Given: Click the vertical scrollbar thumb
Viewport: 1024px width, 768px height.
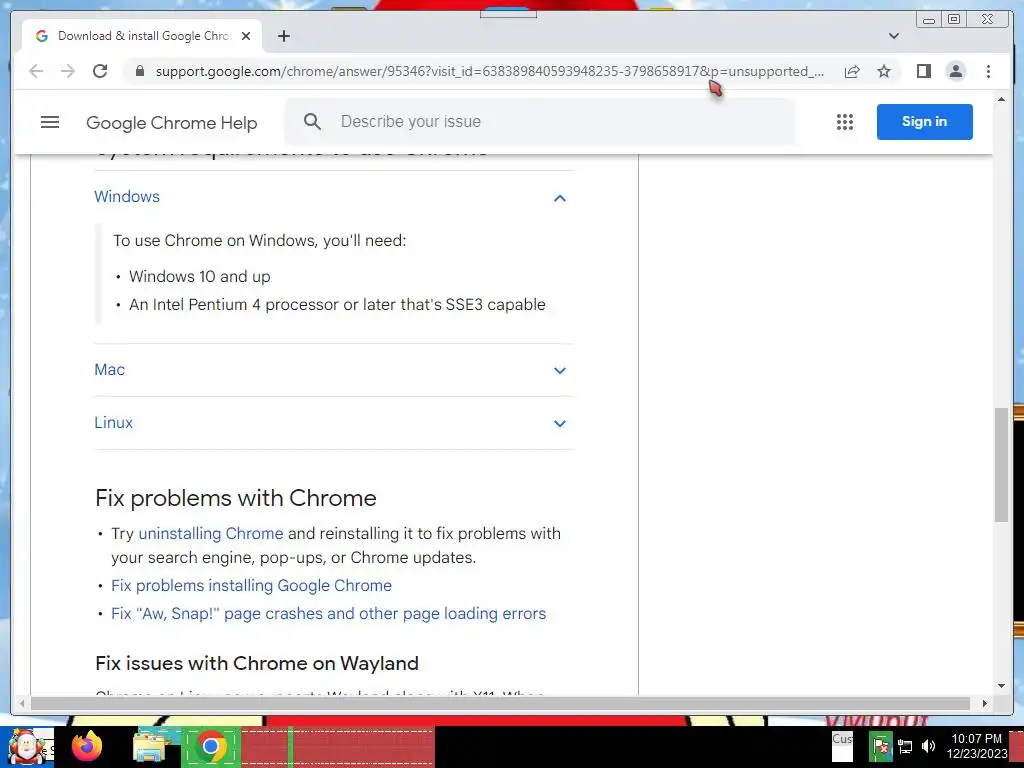Looking at the screenshot, I should click(1001, 464).
